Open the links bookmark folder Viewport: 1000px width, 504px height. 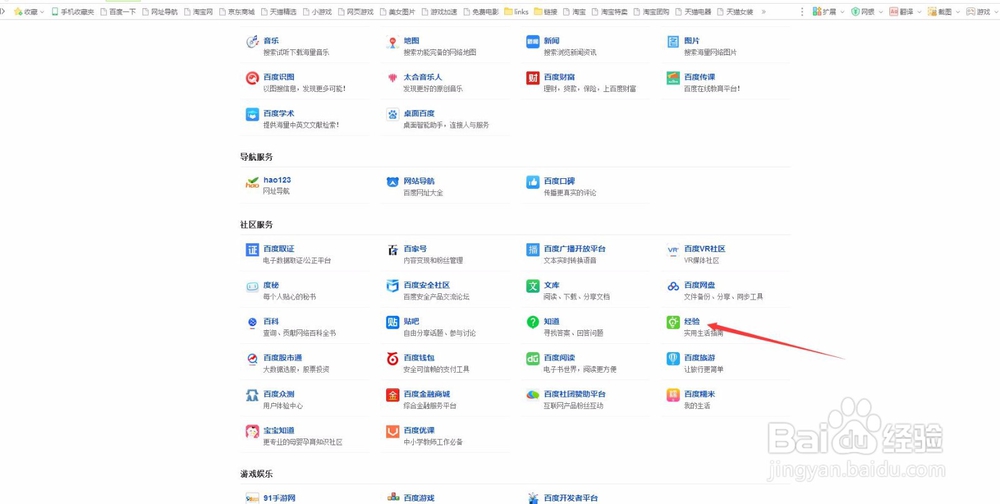tap(516, 11)
